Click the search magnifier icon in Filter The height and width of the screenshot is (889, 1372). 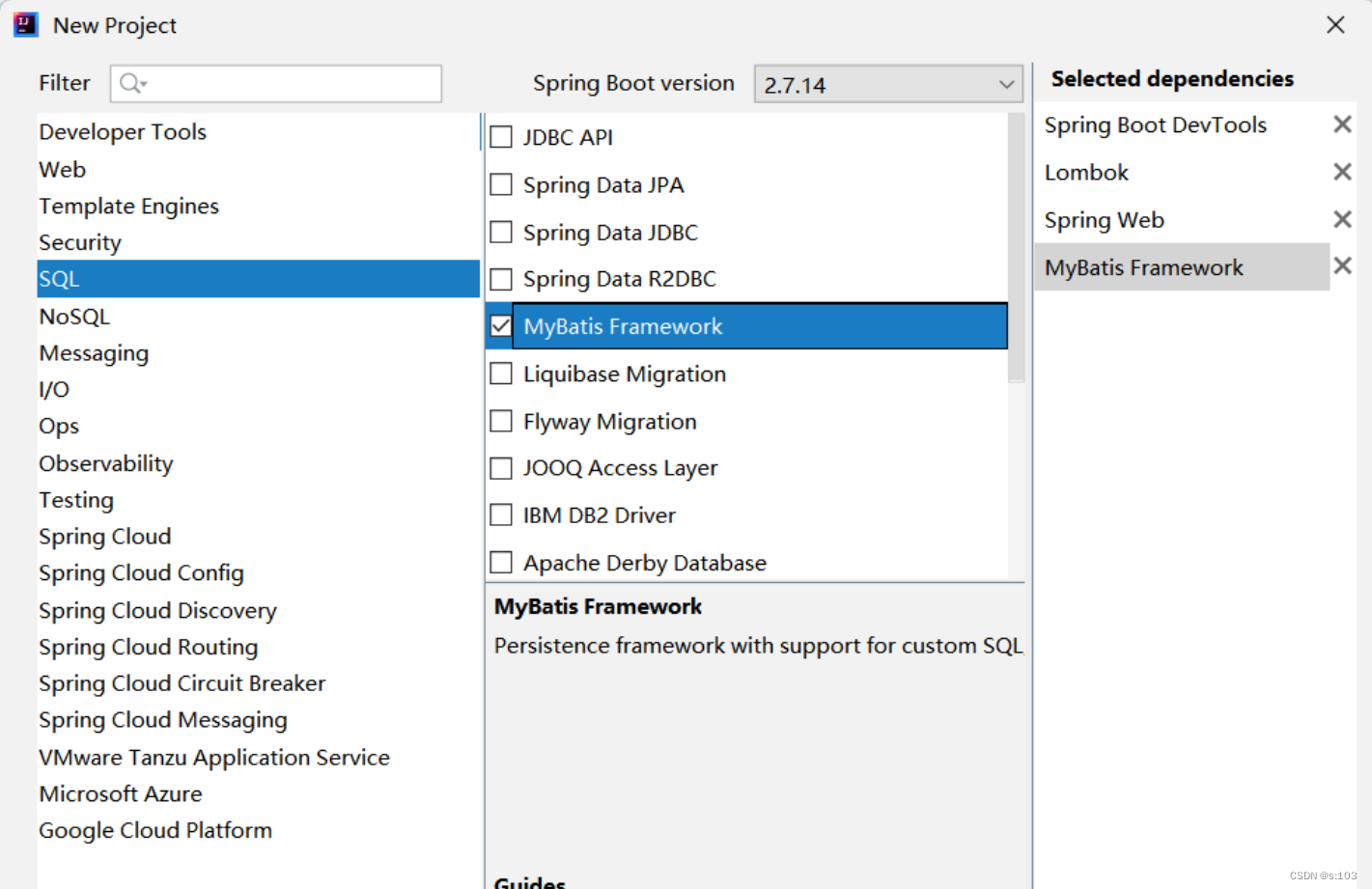131,84
